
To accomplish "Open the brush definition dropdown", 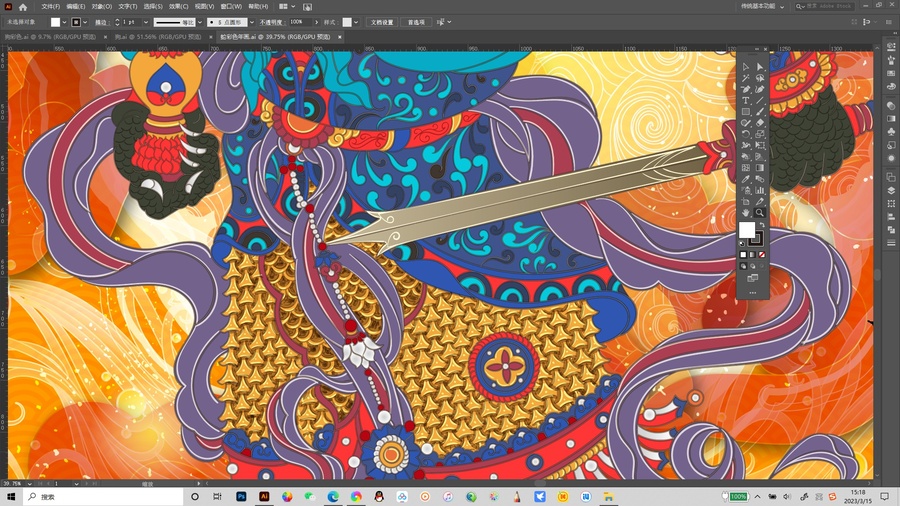I will click(252, 22).
